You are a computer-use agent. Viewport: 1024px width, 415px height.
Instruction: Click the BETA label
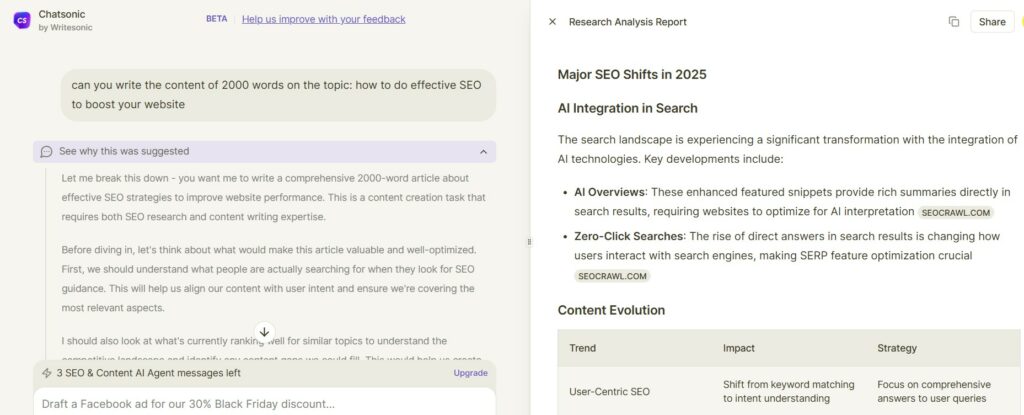tap(217, 19)
